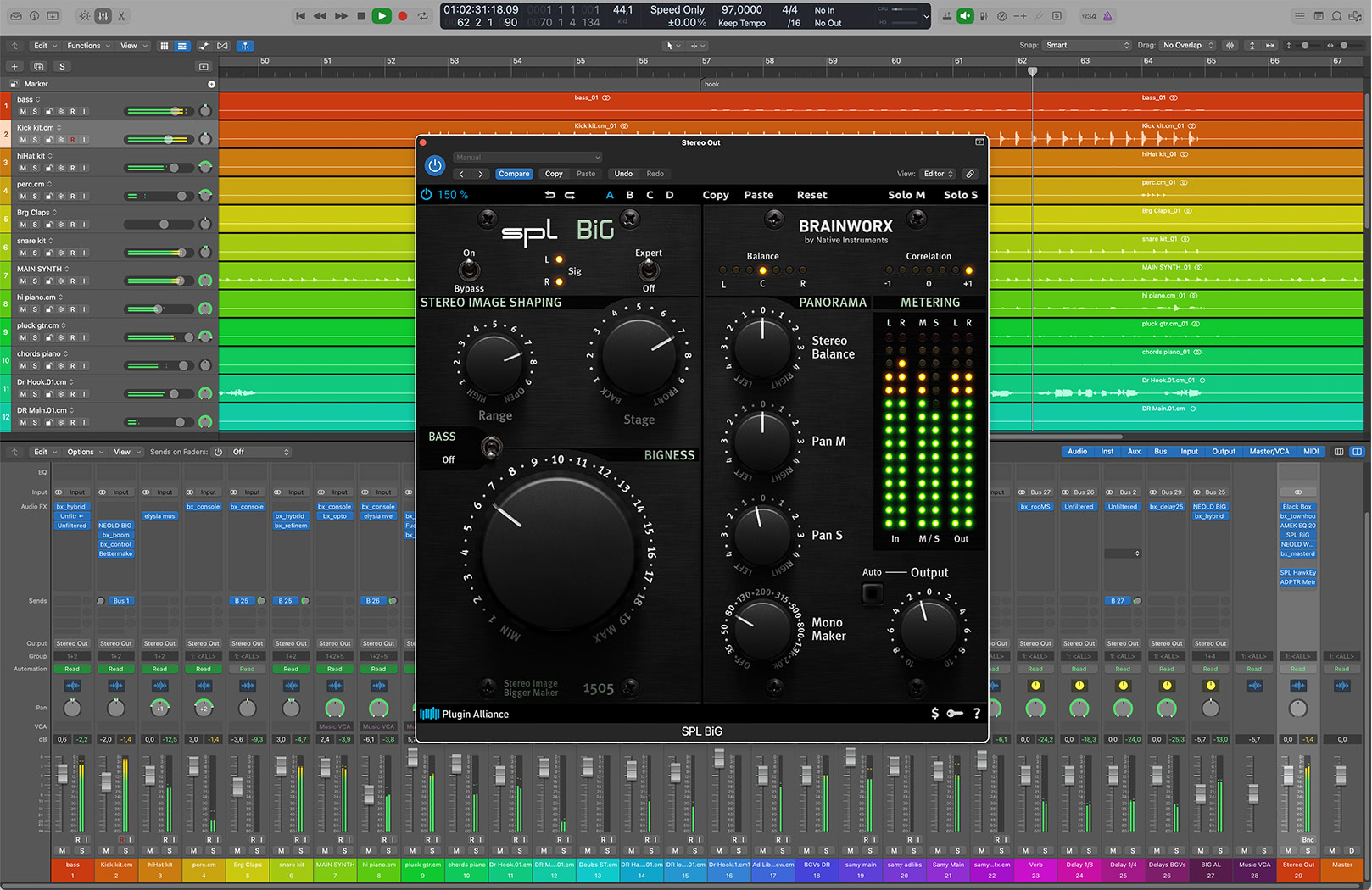Expand the LCD display mode chevron
1372x890 pixels.
926,15
